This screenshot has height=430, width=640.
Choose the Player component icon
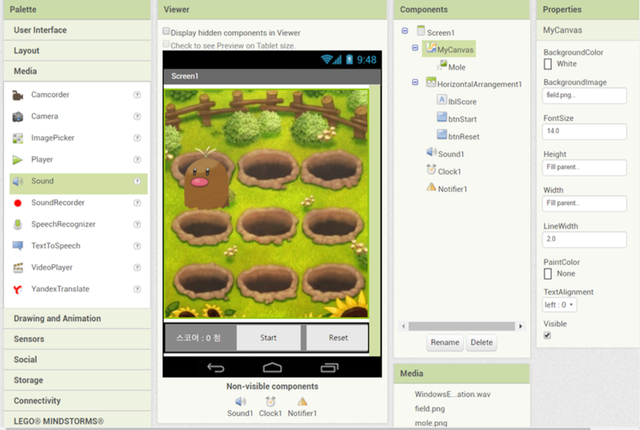(x=18, y=160)
